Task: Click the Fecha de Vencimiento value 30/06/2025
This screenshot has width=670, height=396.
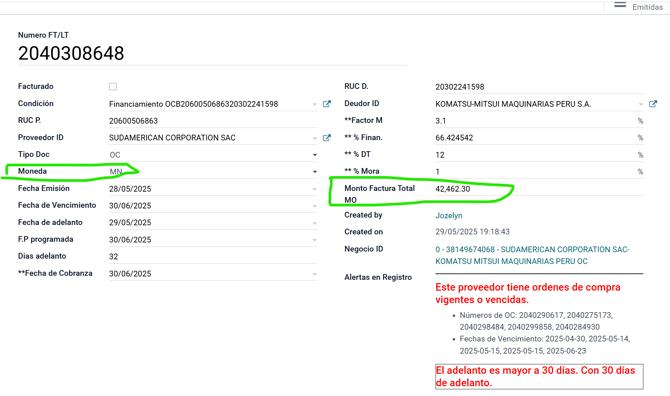Action: (x=130, y=206)
